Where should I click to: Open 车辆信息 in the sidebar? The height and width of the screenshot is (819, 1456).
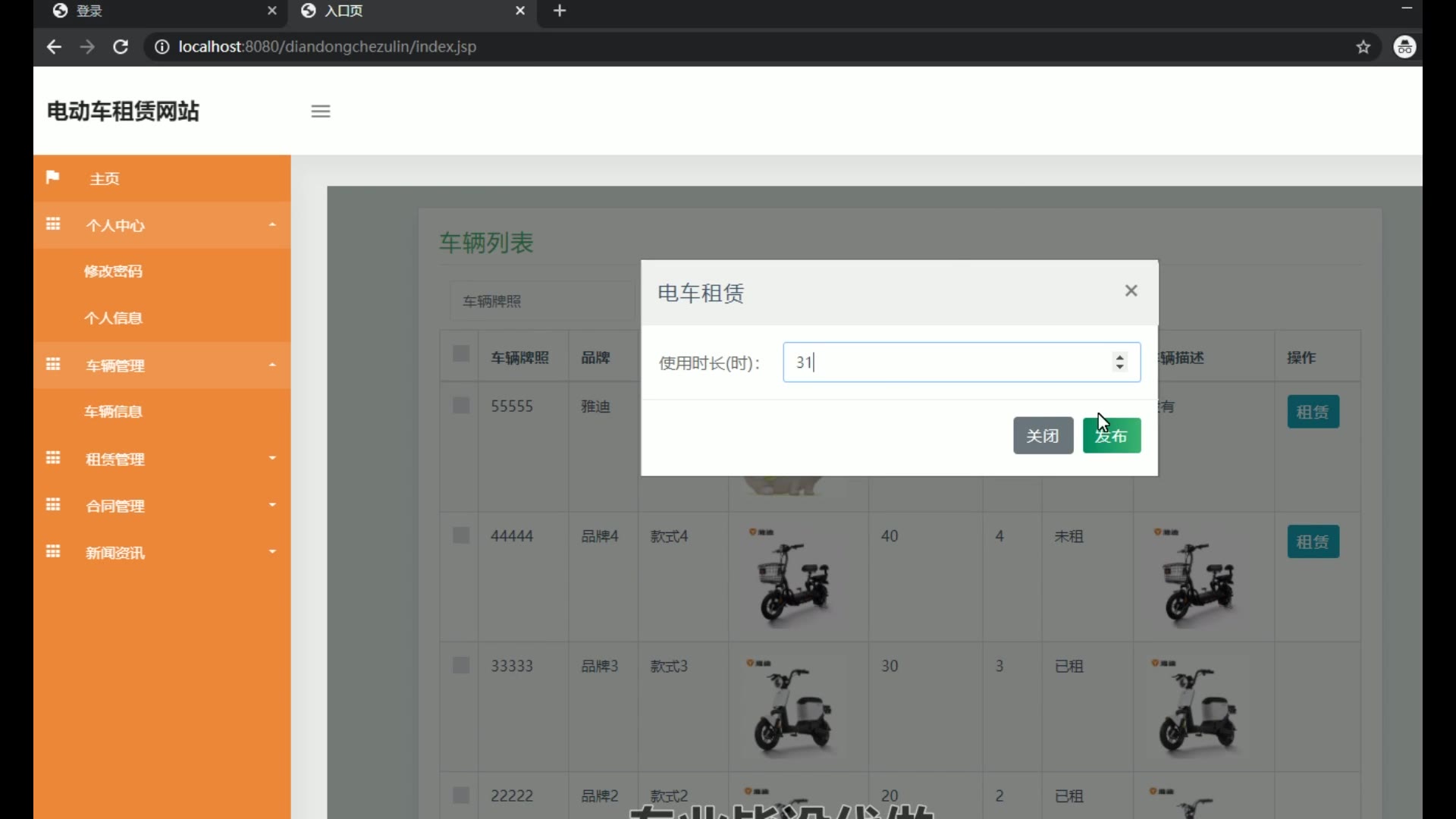[x=114, y=412]
